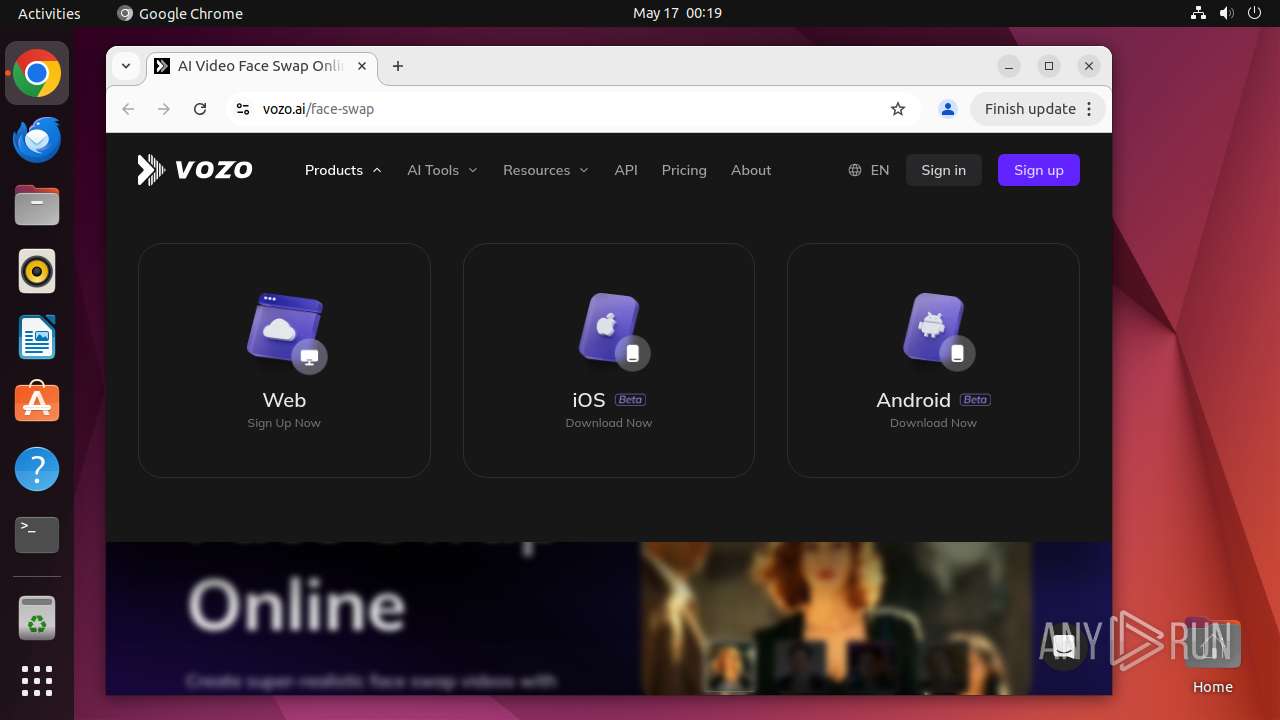
Task: Click the Sign in button
Action: (943, 170)
